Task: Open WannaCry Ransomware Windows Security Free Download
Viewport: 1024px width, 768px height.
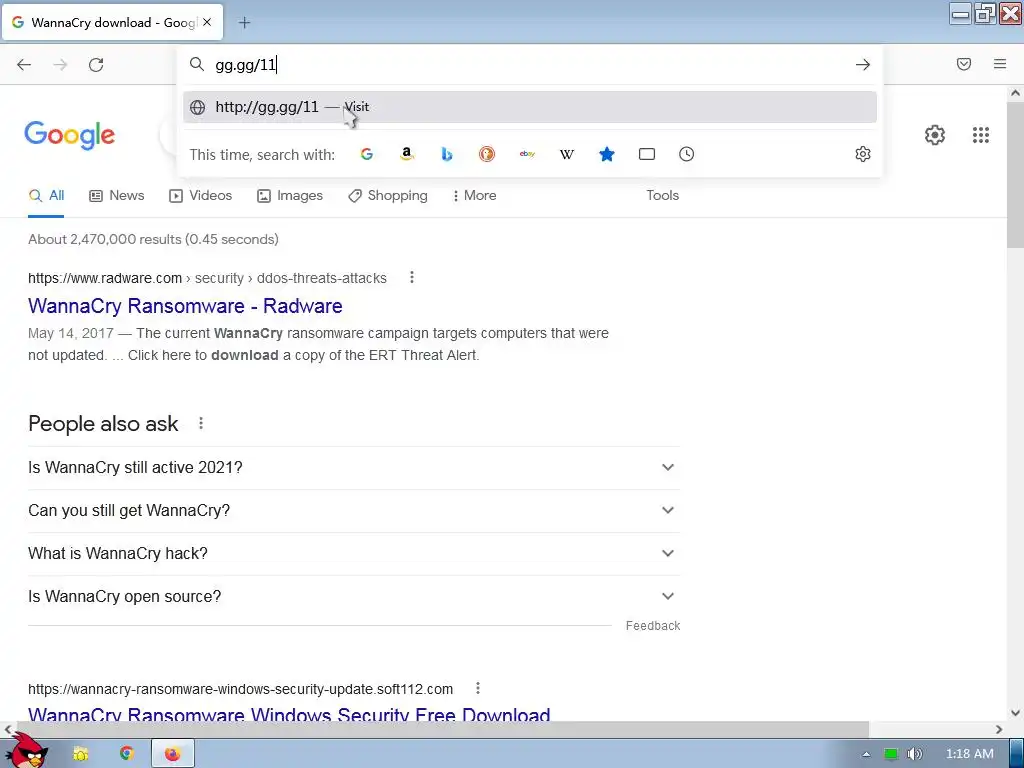Action: tap(289, 714)
